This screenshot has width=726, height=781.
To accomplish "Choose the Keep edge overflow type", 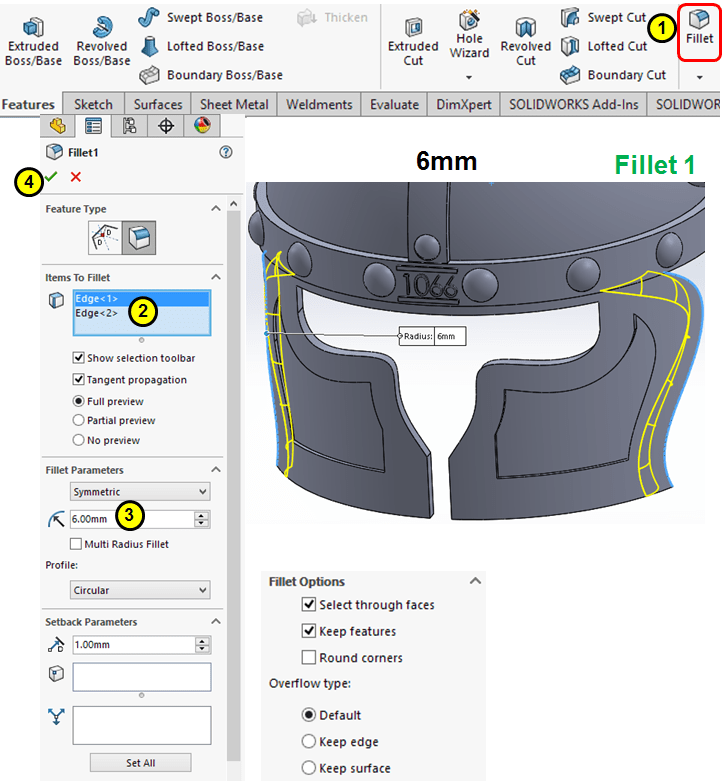I will [x=309, y=742].
